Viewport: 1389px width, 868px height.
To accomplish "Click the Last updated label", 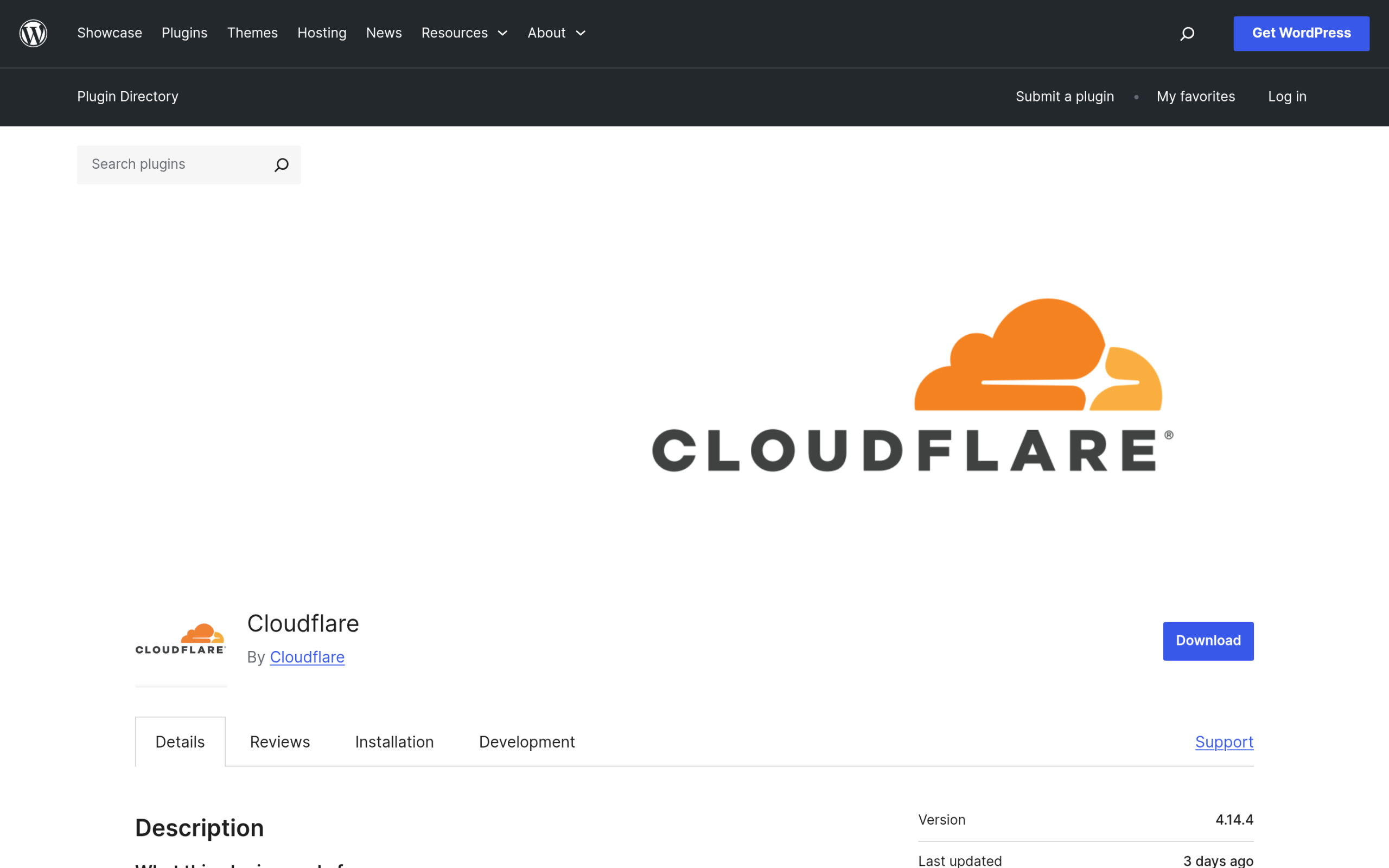I will point(960,860).
